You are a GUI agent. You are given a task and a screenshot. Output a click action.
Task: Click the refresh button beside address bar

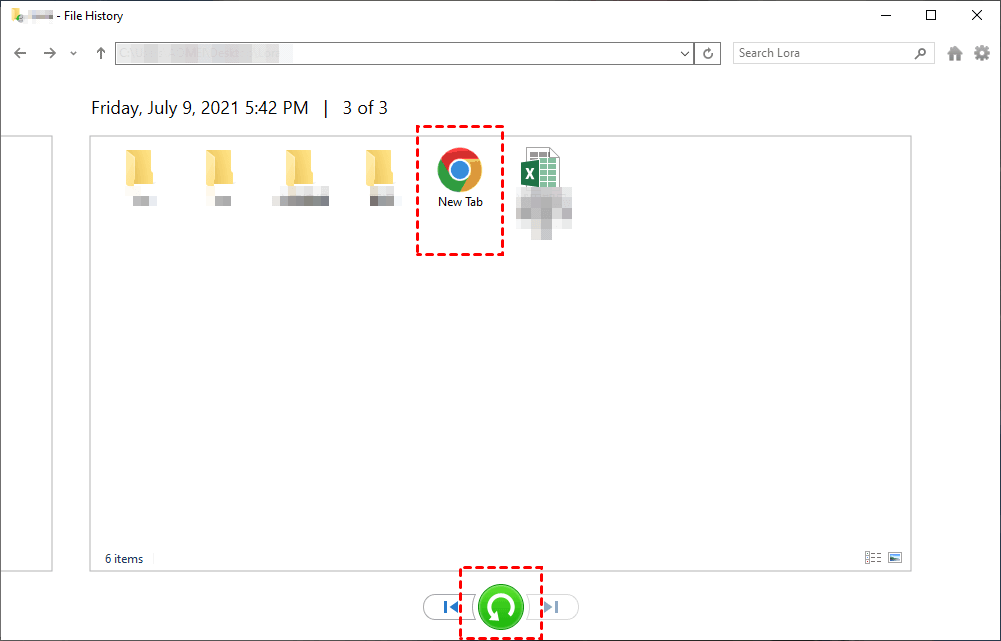coord(707,54)
